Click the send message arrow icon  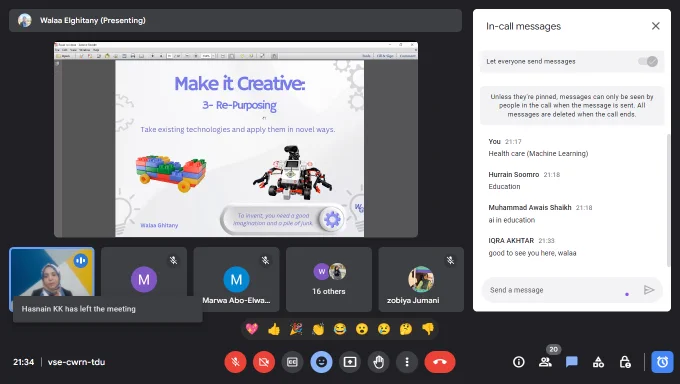[649, 290]
